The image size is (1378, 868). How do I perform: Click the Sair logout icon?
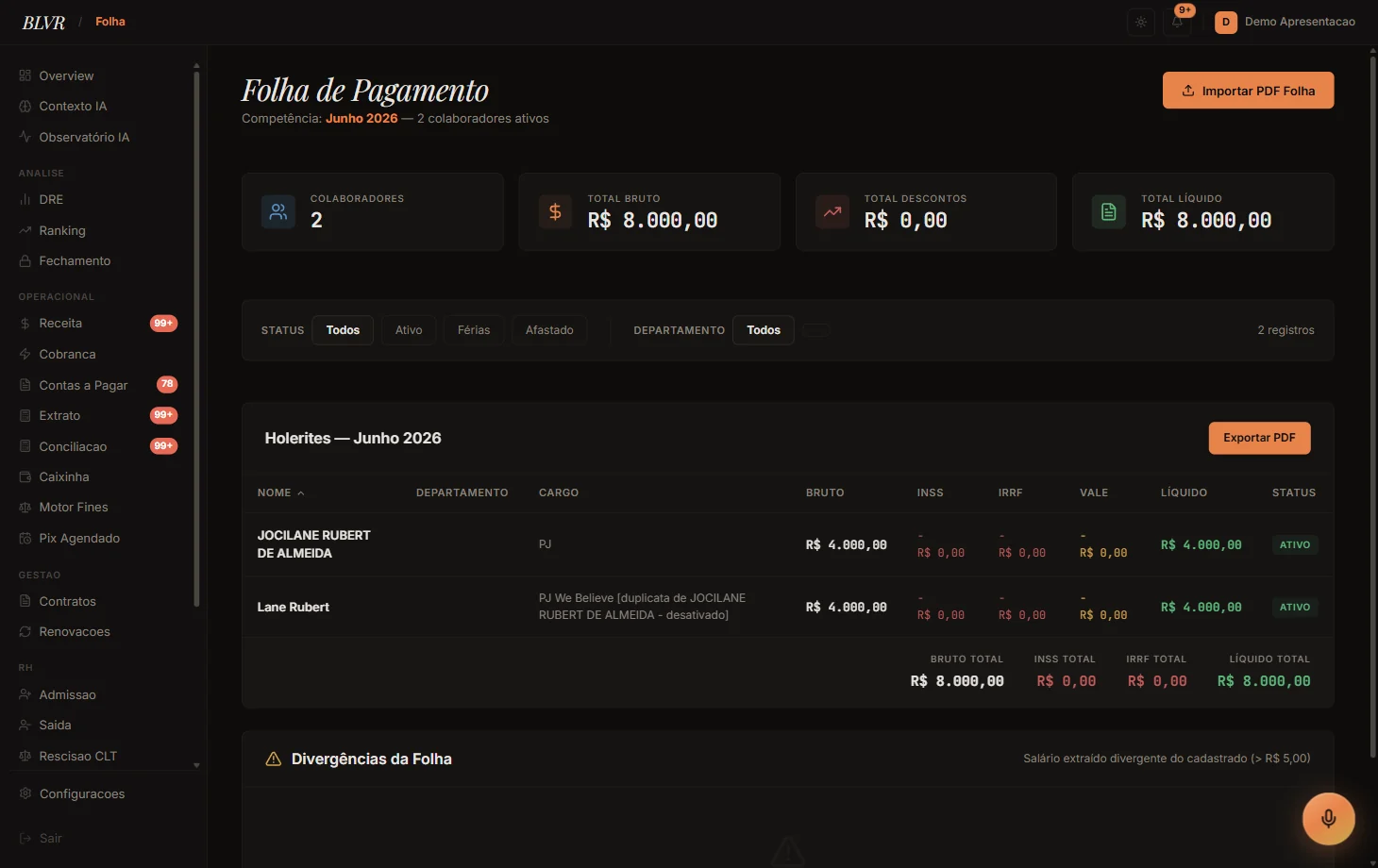[25, 838]
